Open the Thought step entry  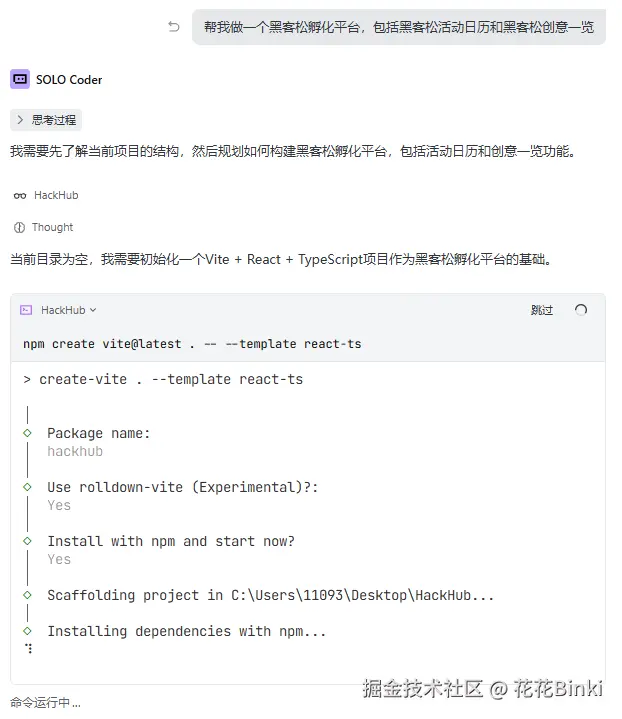click(52, 227)
